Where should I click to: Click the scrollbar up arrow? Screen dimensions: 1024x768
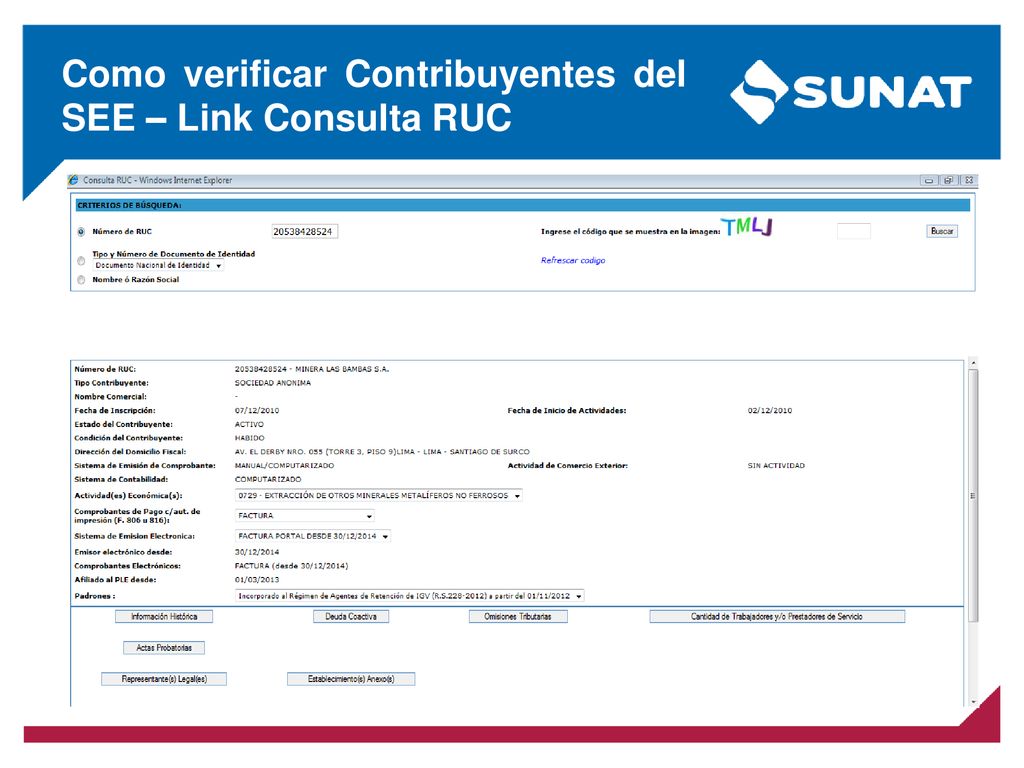point(973,363)
